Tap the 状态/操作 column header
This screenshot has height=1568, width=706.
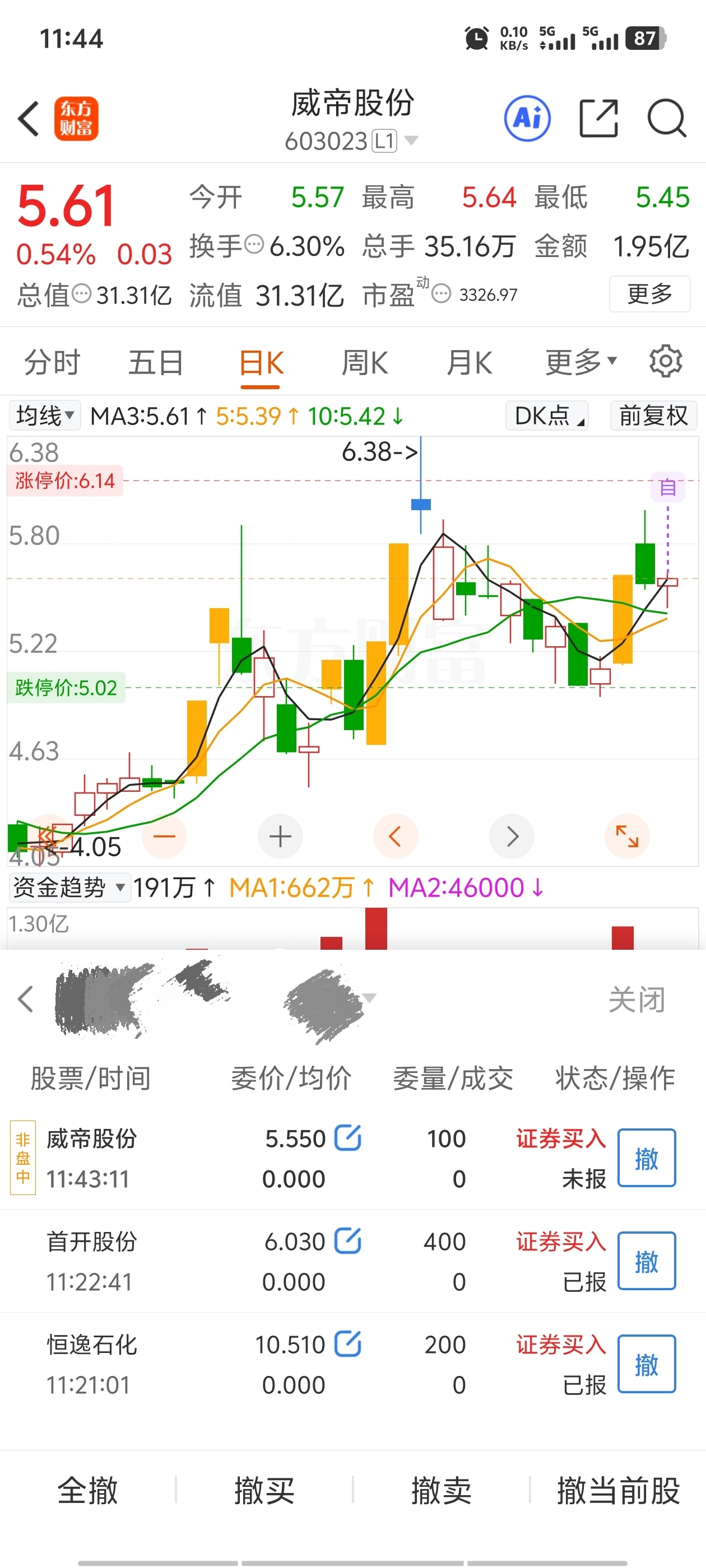tap(615, 1078)
